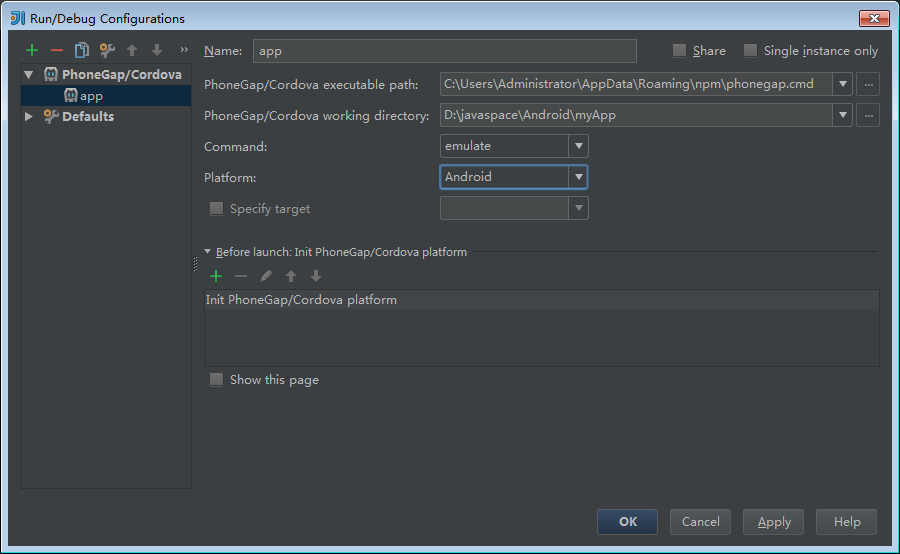Select Init PhoneGap/Cordova platform list row

pyautogui.click(x=542, y=300)
